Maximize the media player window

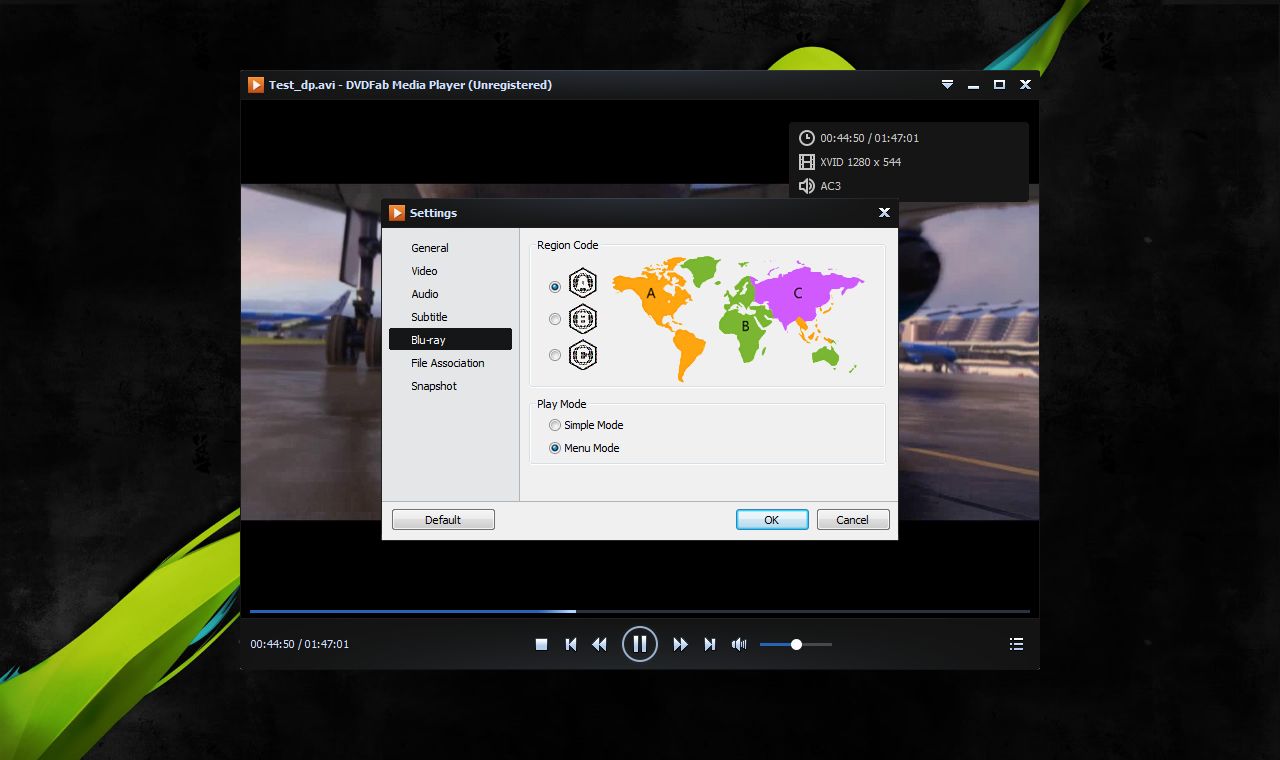[x=999, y=85]
